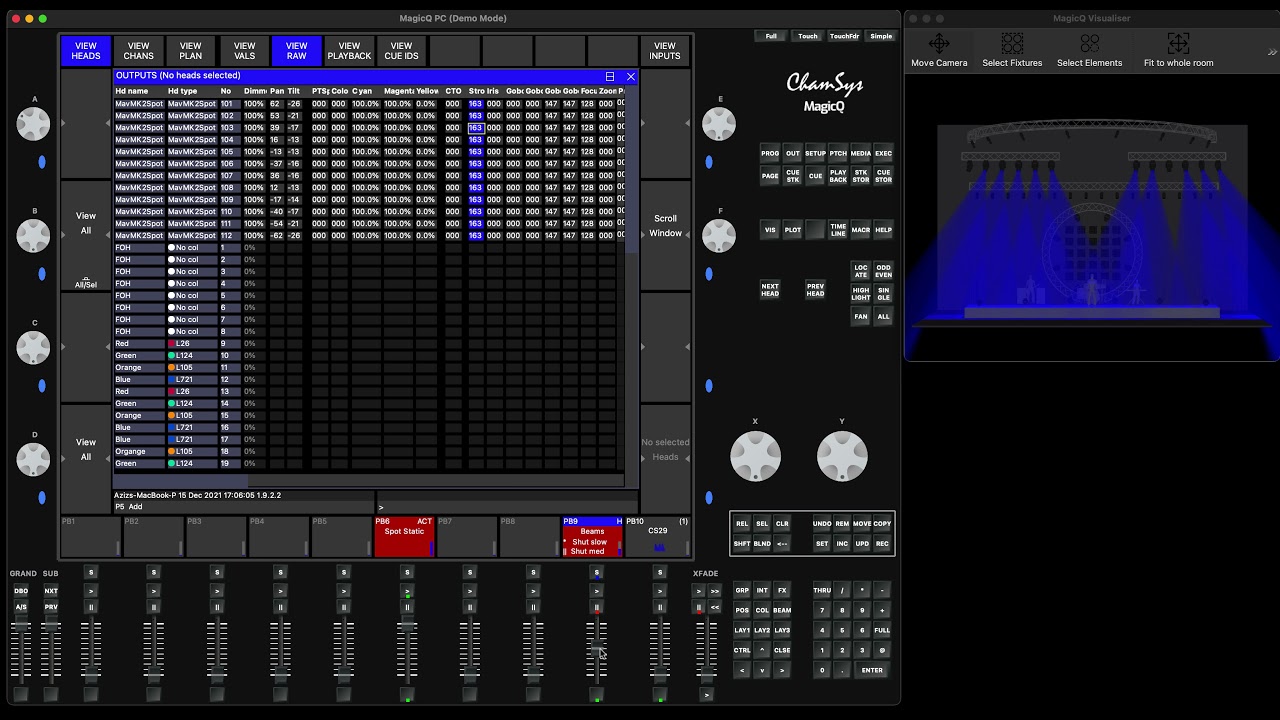The height and width of the screenshot is (720, 1280).
Task: Close the Outputs window with X
Action: click(x=631, y=76)
